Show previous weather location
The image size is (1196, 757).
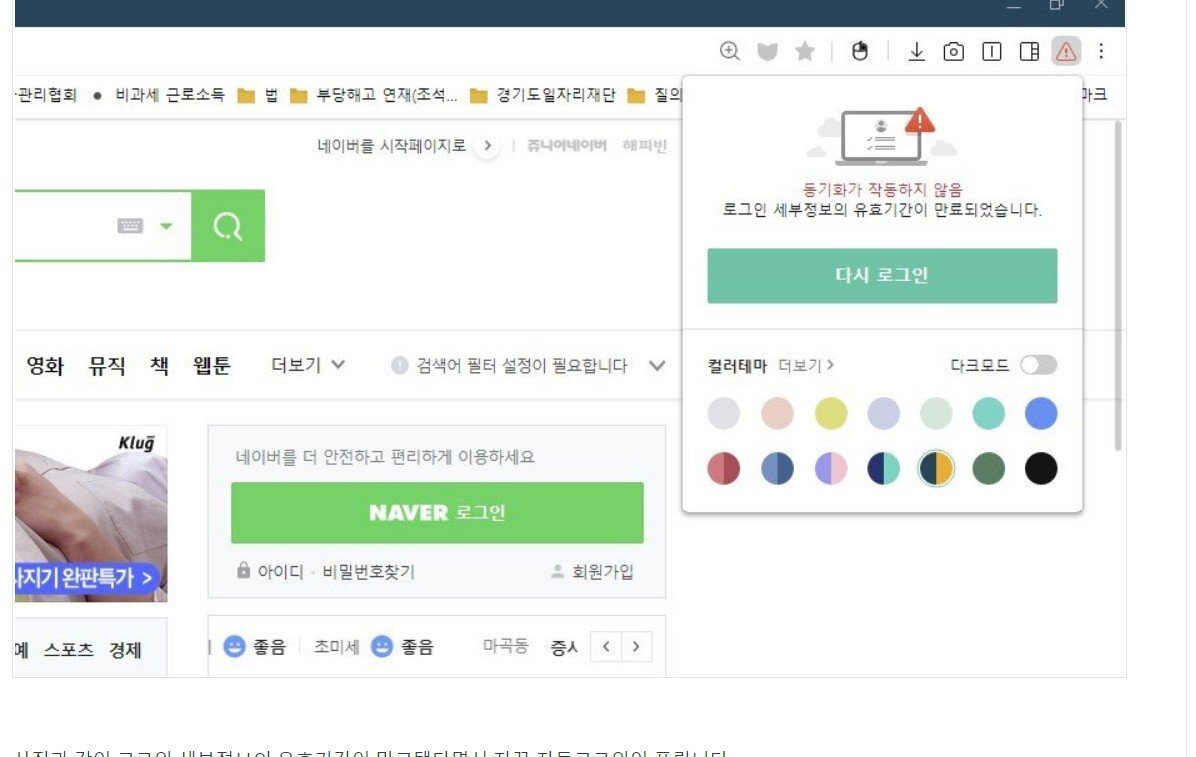click(606, 646)
